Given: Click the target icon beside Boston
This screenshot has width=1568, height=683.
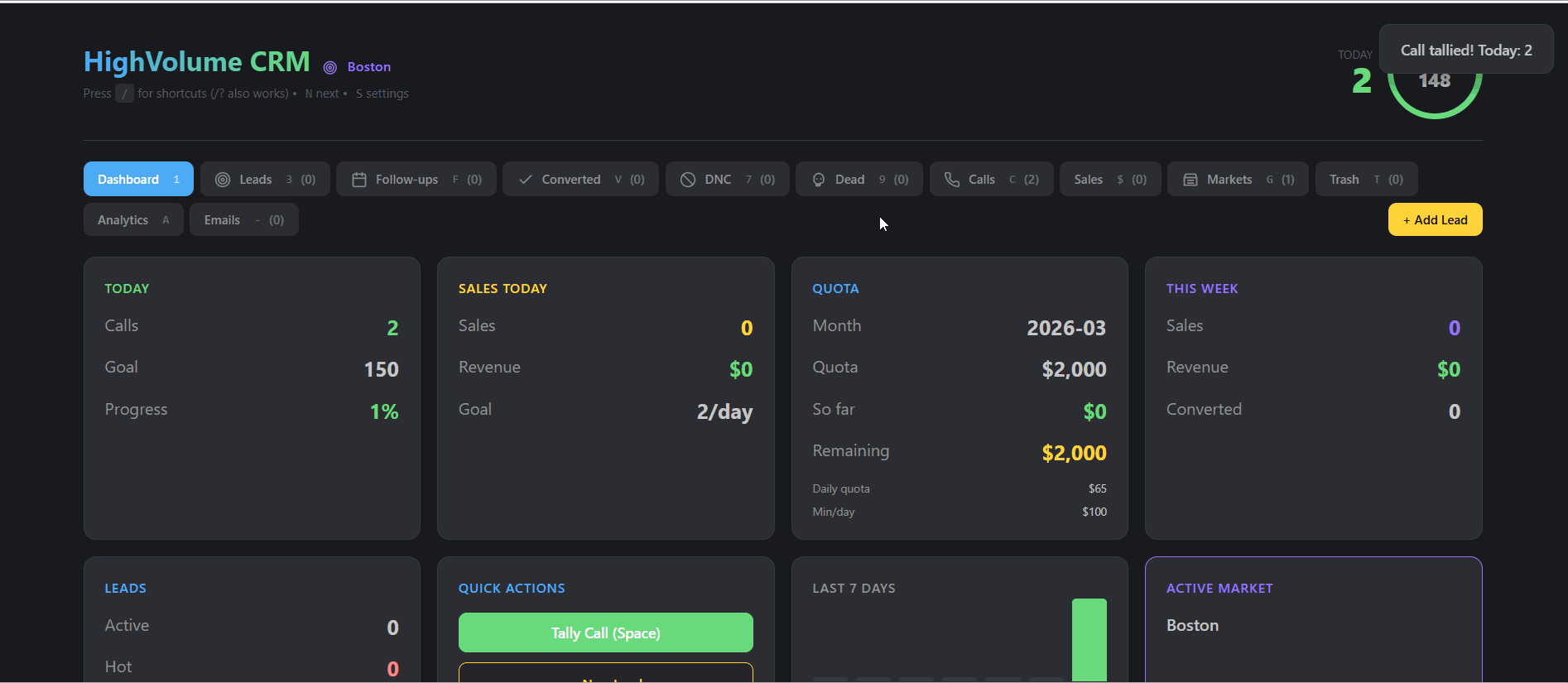Looking at the screenshot, I should tap(329, 67).
